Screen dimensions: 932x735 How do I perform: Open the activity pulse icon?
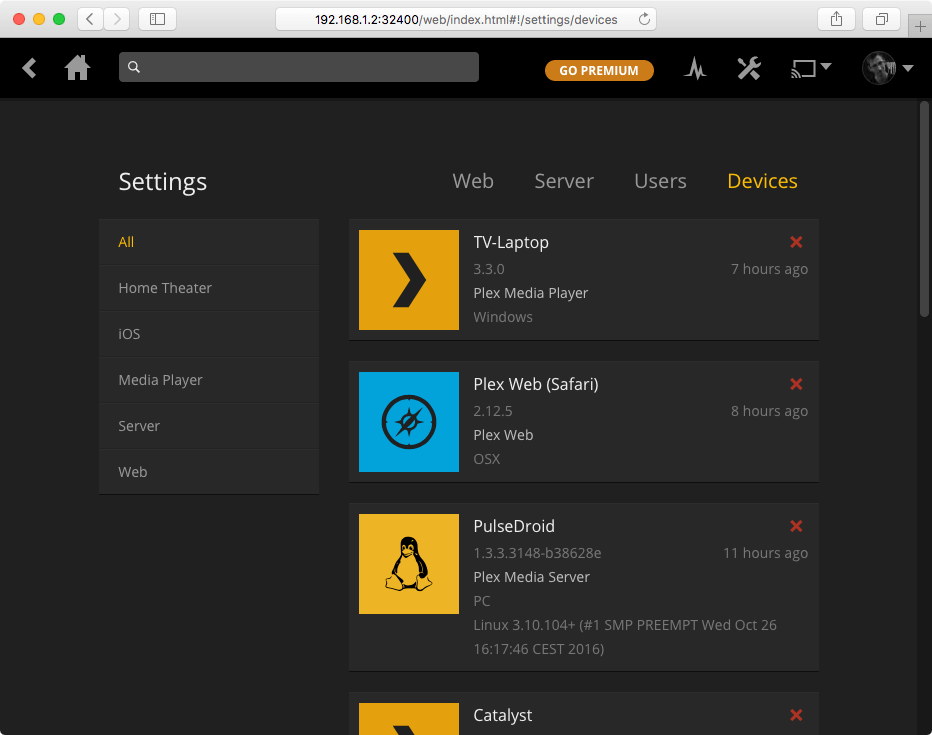694,69
